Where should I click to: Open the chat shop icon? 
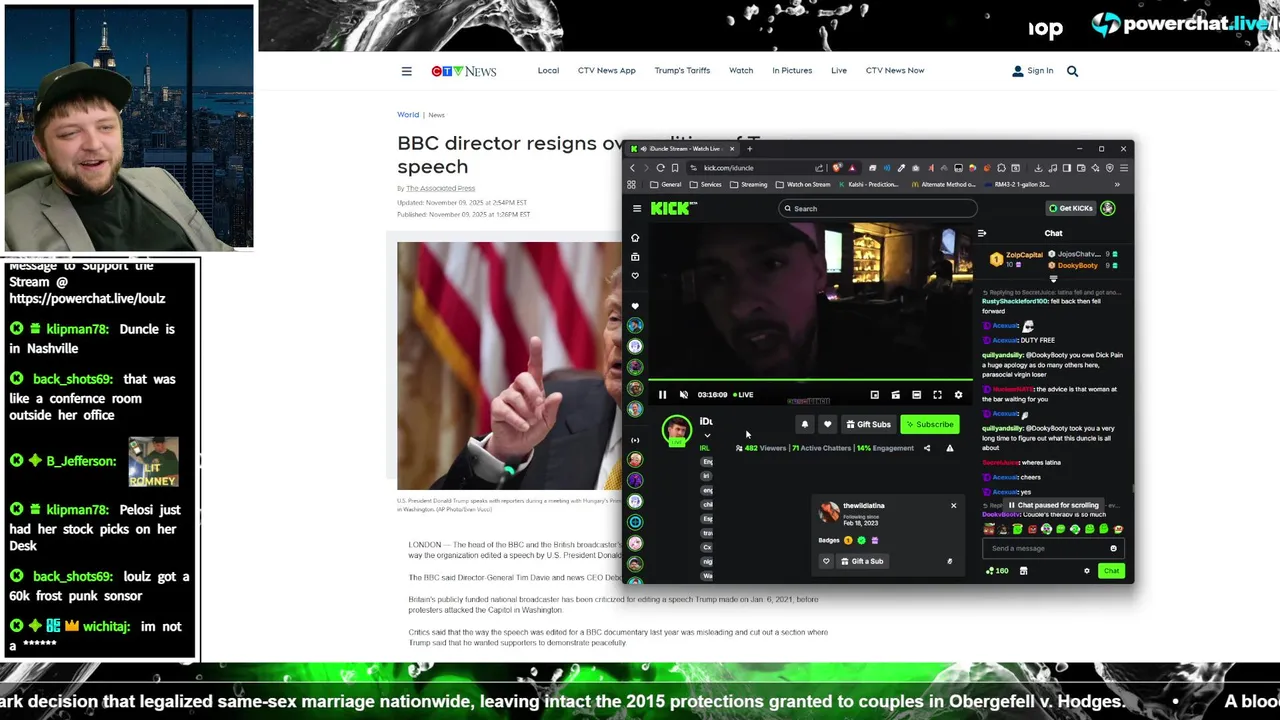tap(1023, 571)
